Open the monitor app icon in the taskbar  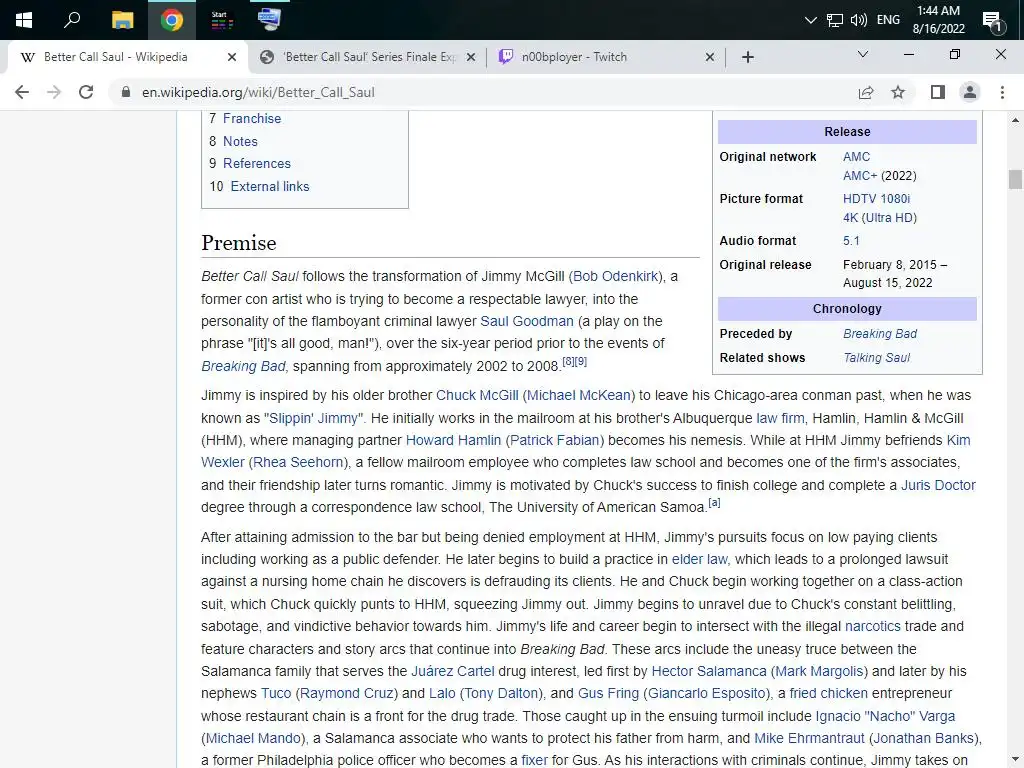coord(269,19)
